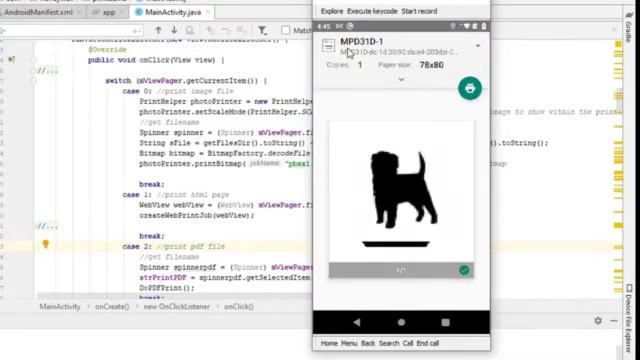Click the new OnClickListener breadcrumb
Viewport: 640px width, 360px height.
click(x=177, y=307)
